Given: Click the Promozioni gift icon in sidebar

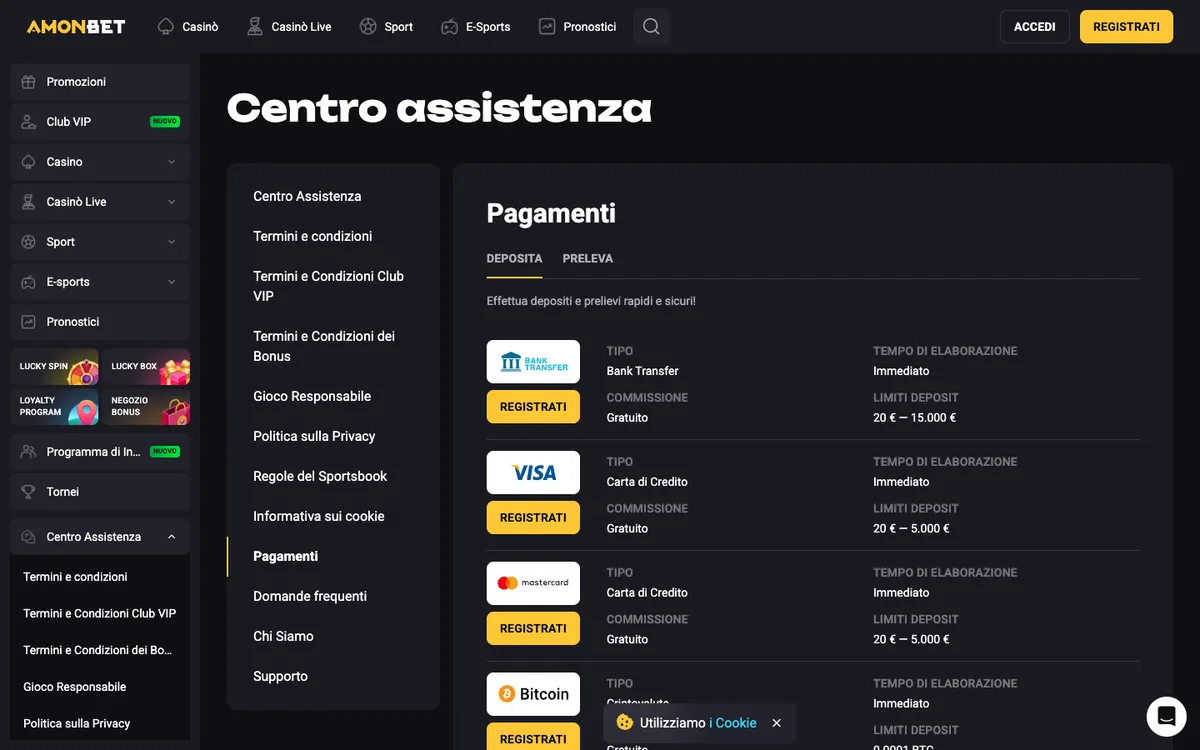Looking at the screenshot, I should tap(28, 82).
